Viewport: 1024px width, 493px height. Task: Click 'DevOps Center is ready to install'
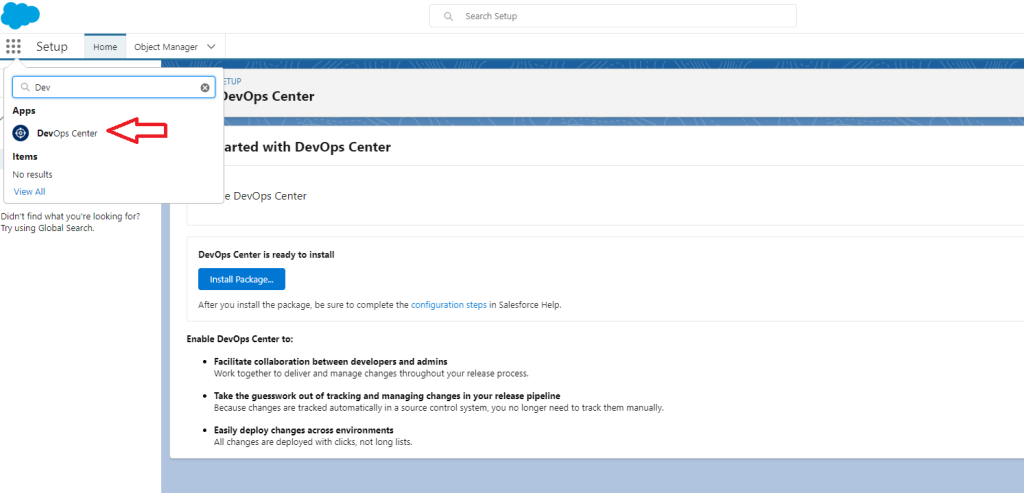click(266, 255)
